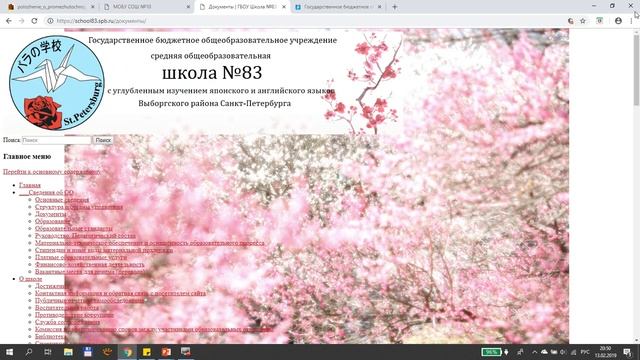Open the 'Финансово-хозяйственная деятельность' link
The width and height of the screenshot is (640, 360).
(x=89, y=264)
